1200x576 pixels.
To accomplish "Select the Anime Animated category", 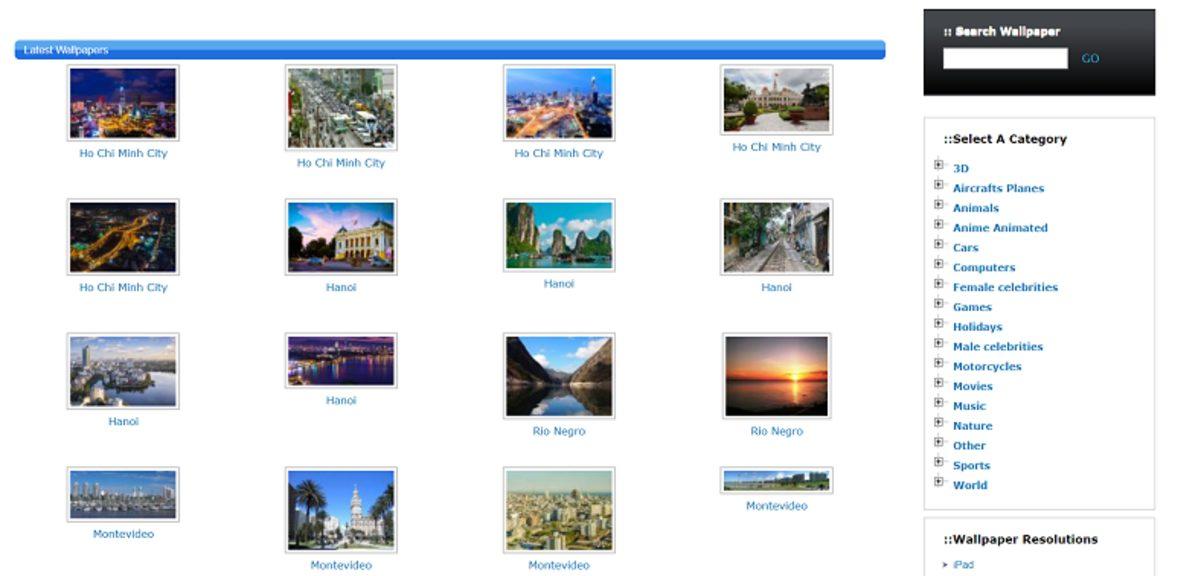I will (1000, 228).
